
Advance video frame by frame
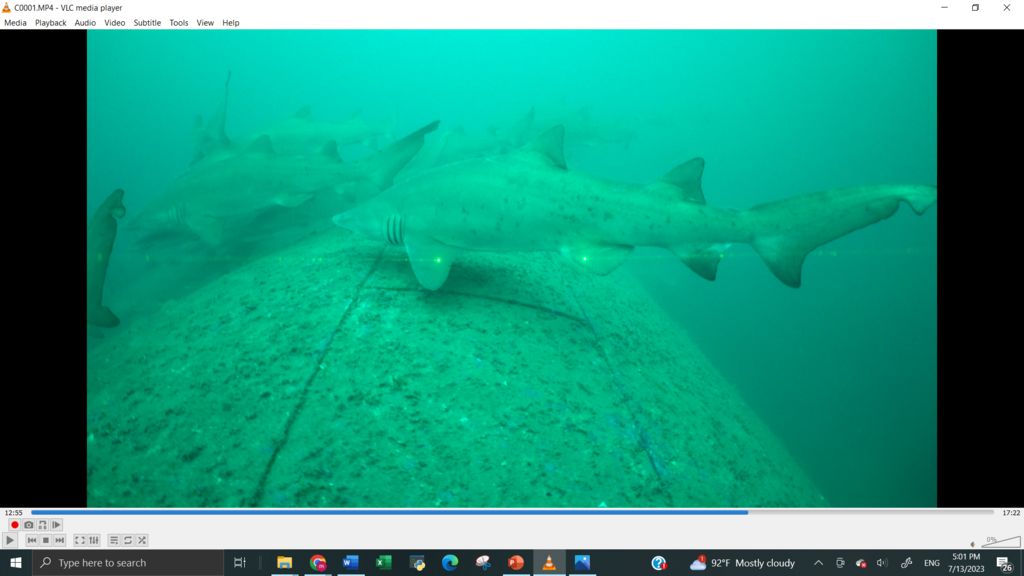tap(56, 525)
